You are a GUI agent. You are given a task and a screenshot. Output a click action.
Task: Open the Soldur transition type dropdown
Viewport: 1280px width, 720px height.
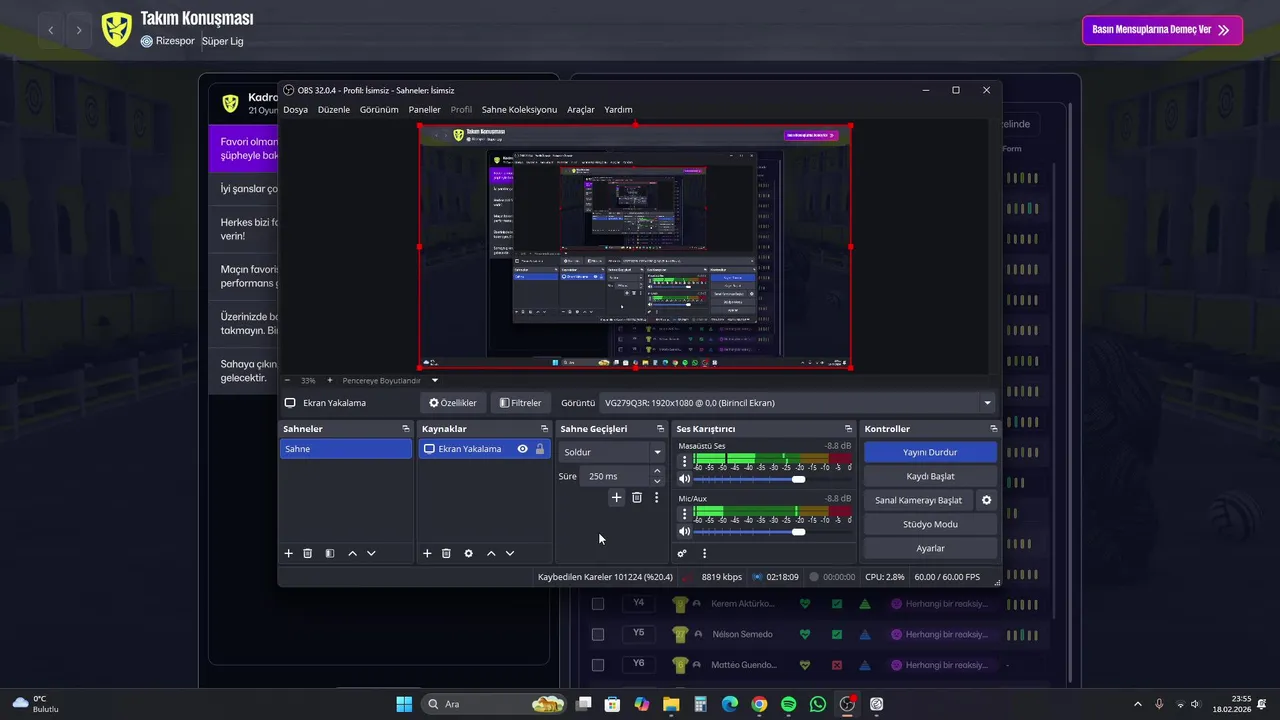611,452
